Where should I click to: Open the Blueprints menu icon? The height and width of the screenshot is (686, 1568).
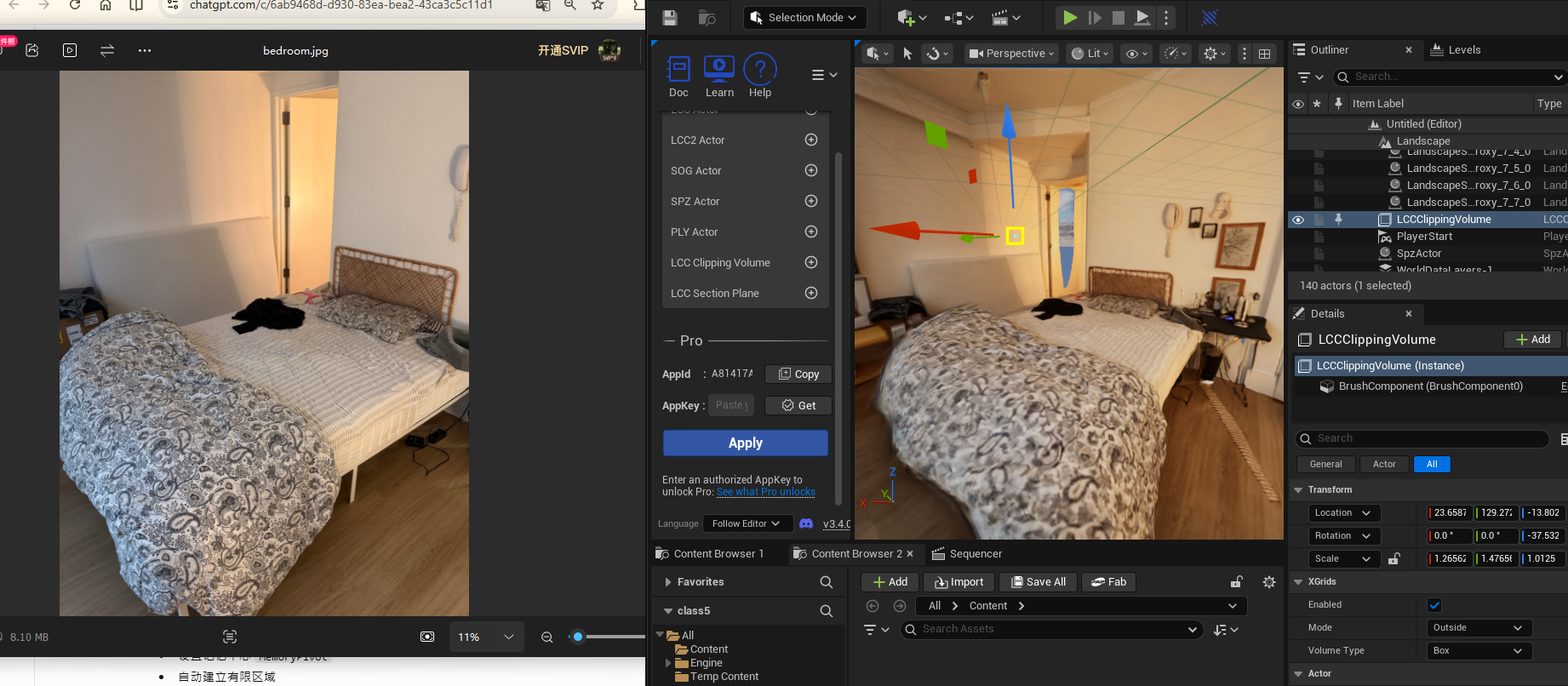(x=959, y=18)
